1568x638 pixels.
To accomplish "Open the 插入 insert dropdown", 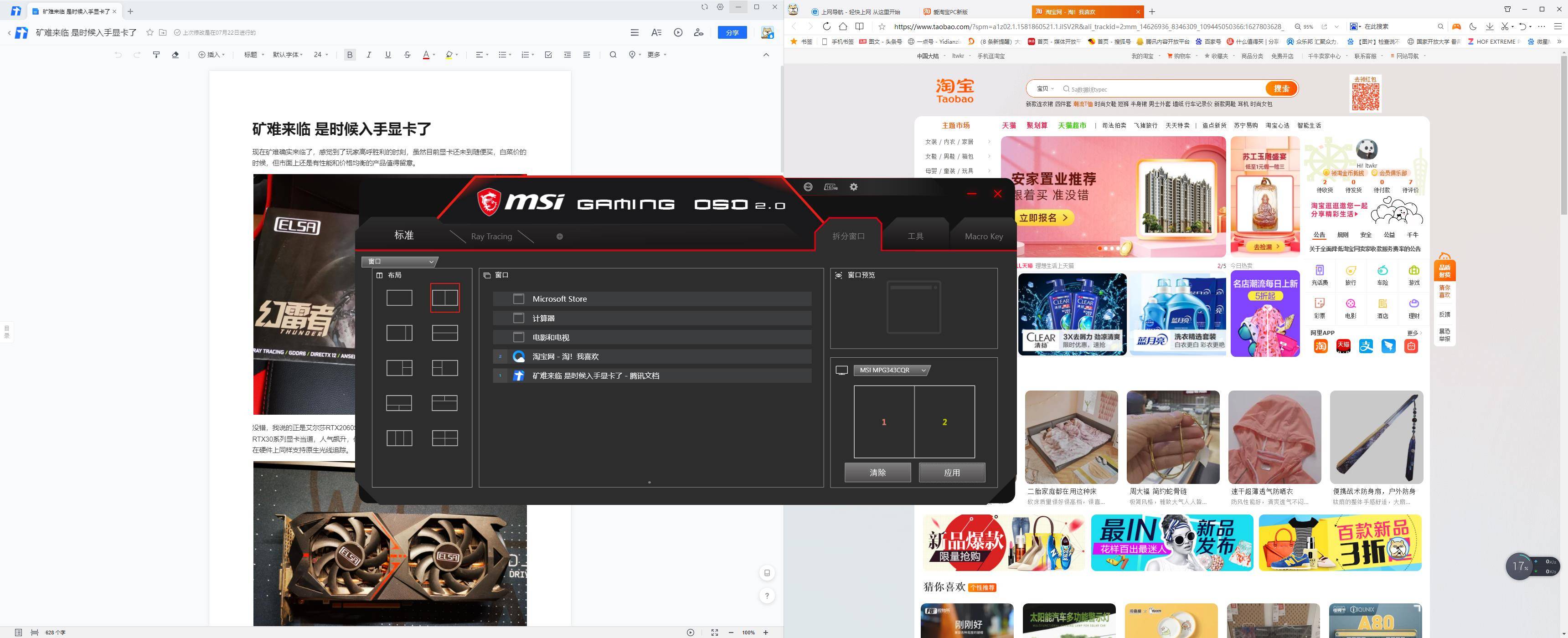I will point(212,55).
